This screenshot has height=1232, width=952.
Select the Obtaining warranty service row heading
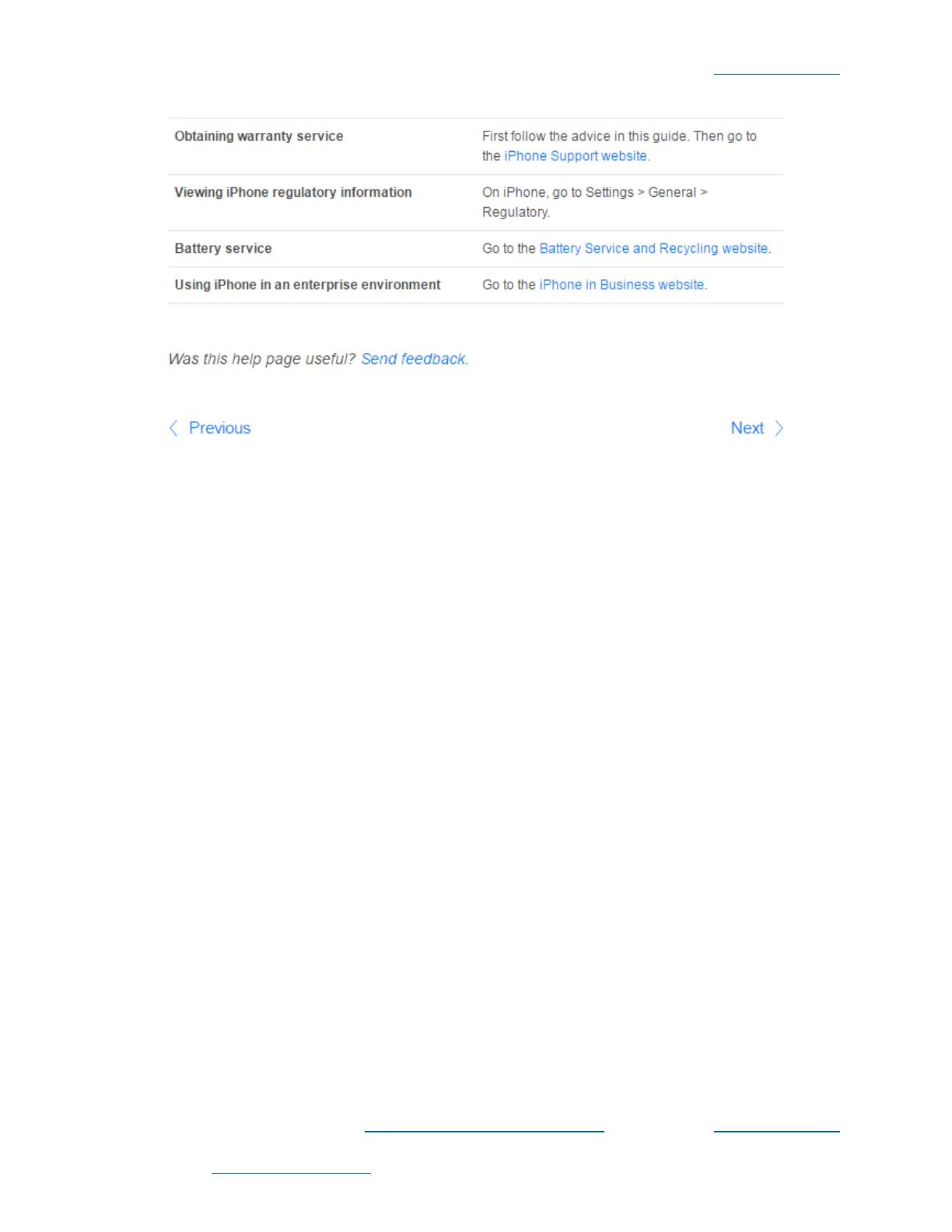point(258,136)
